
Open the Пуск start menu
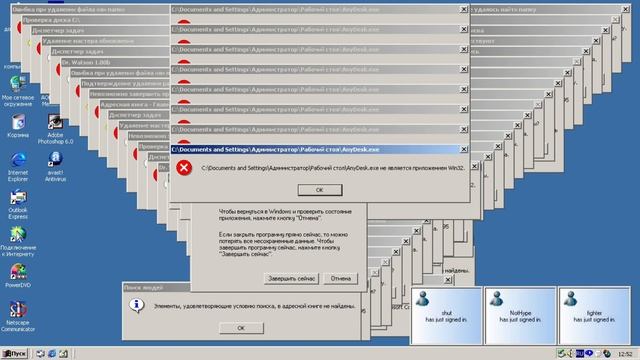tap(14, 353)
